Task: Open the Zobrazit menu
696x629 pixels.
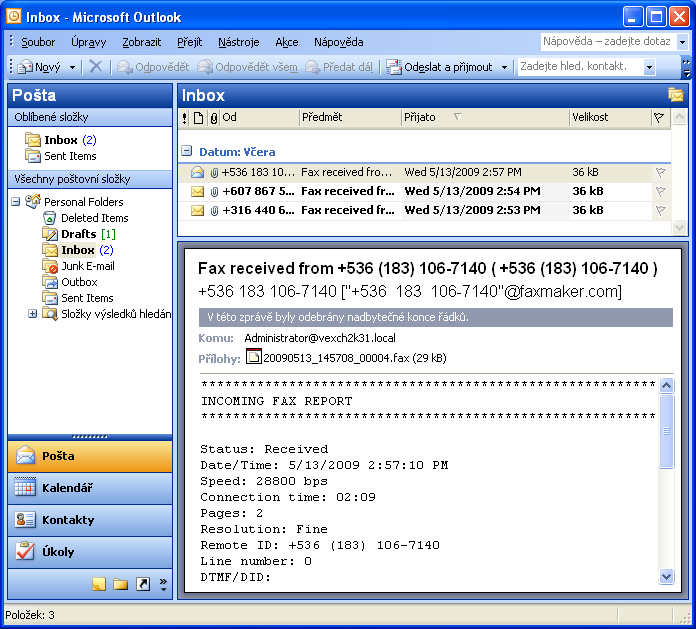Action: pos(142,42)
